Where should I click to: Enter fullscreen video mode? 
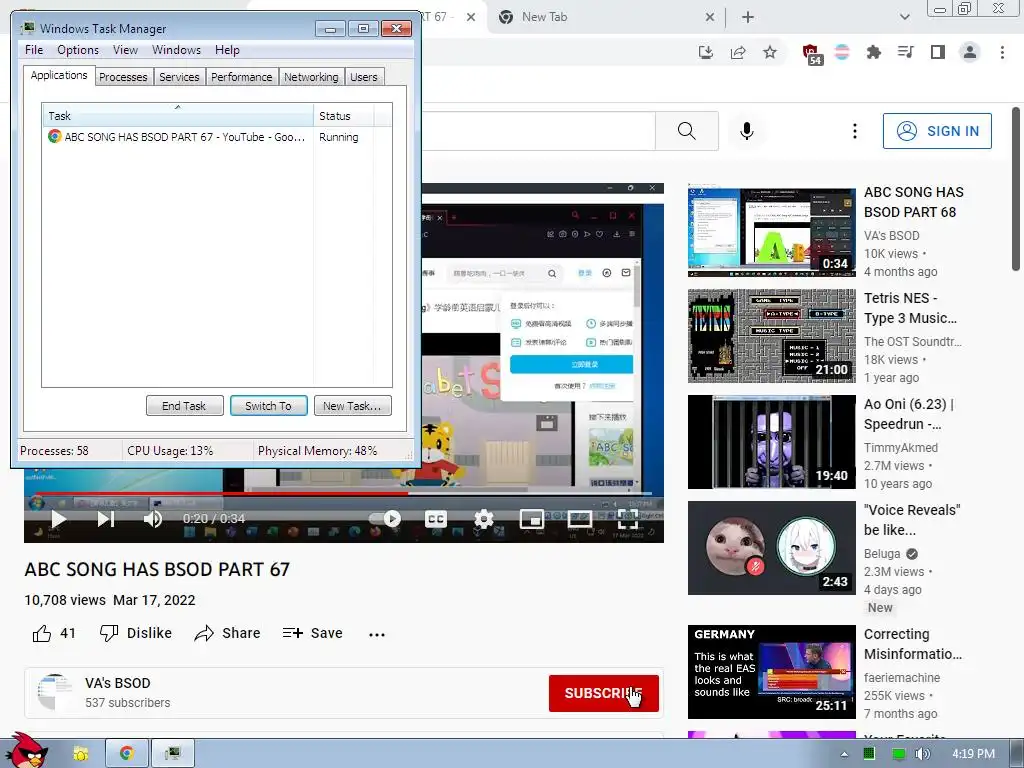(x=628, y=519)
